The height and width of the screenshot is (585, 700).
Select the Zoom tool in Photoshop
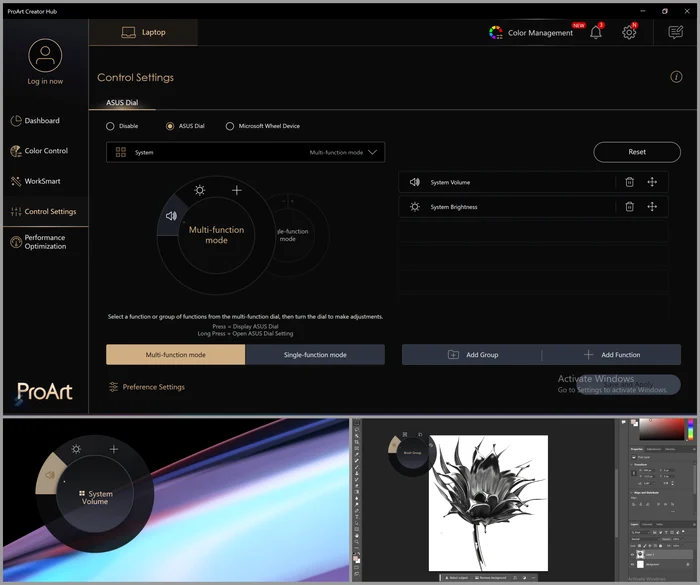(356, 542)
